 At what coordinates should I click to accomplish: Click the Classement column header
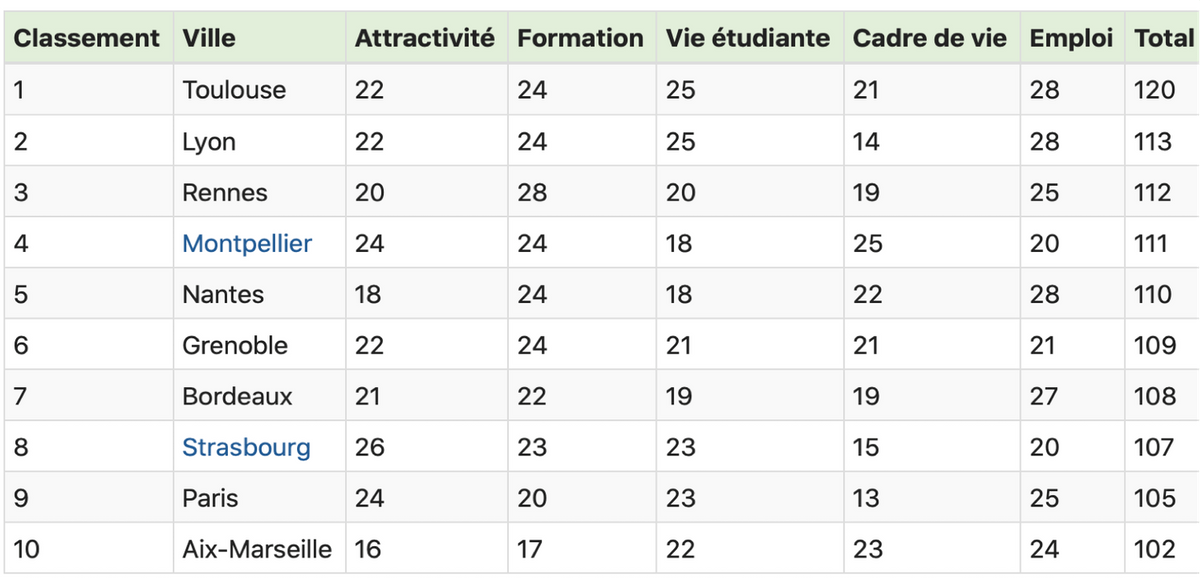point(88,38)
